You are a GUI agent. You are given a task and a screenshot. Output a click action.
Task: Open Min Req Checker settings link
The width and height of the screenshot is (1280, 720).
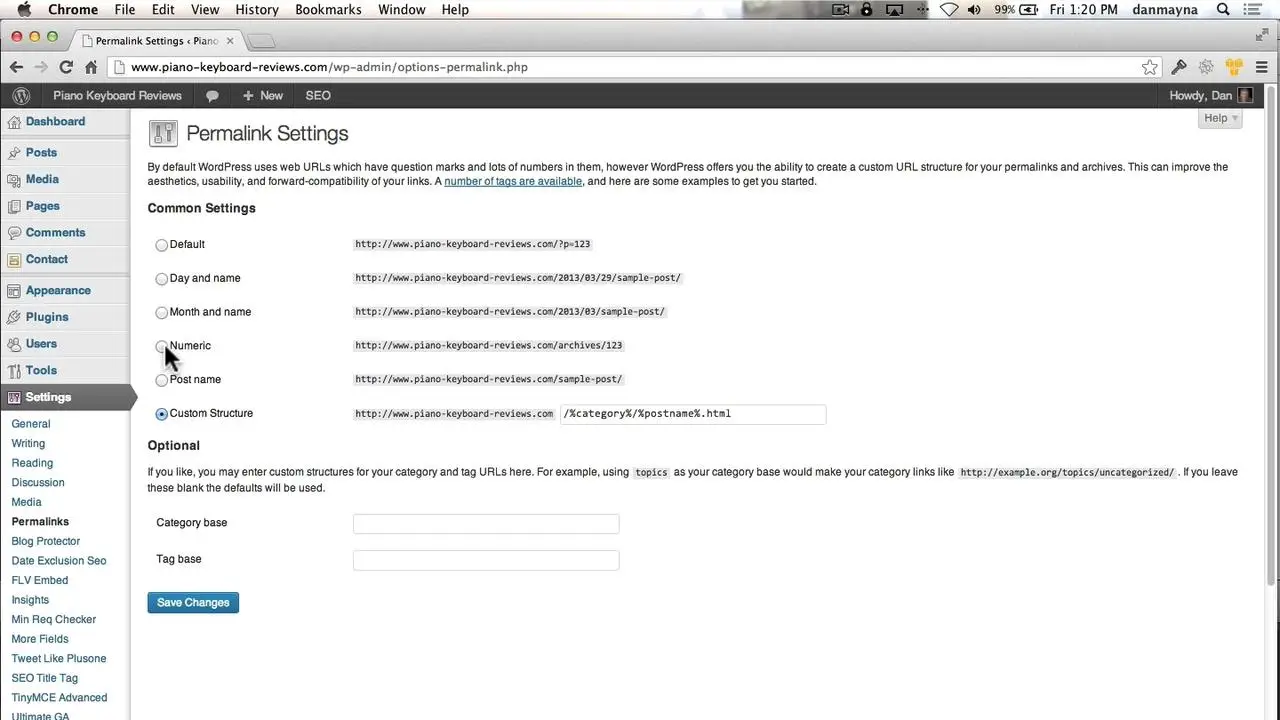[x=54, y=619]
